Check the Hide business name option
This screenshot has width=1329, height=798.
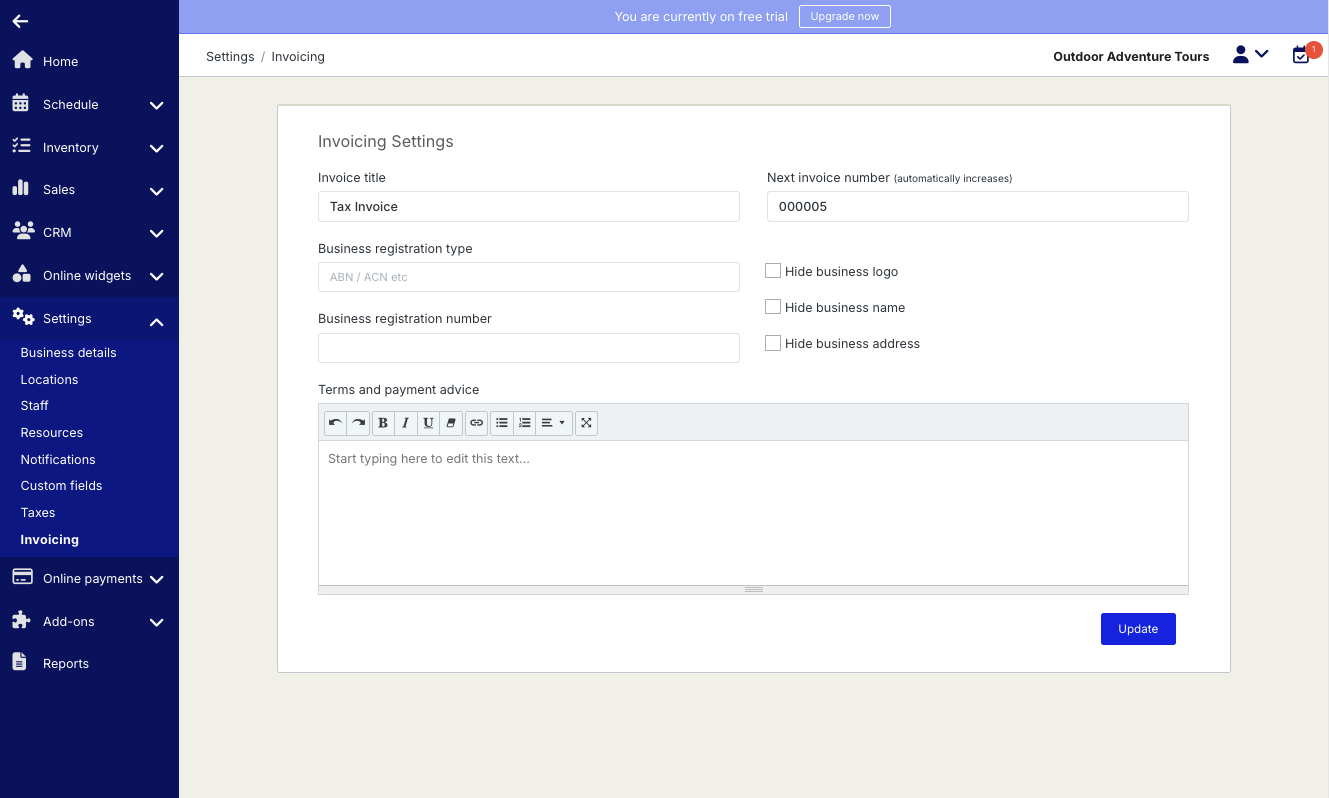coord(773,307)
